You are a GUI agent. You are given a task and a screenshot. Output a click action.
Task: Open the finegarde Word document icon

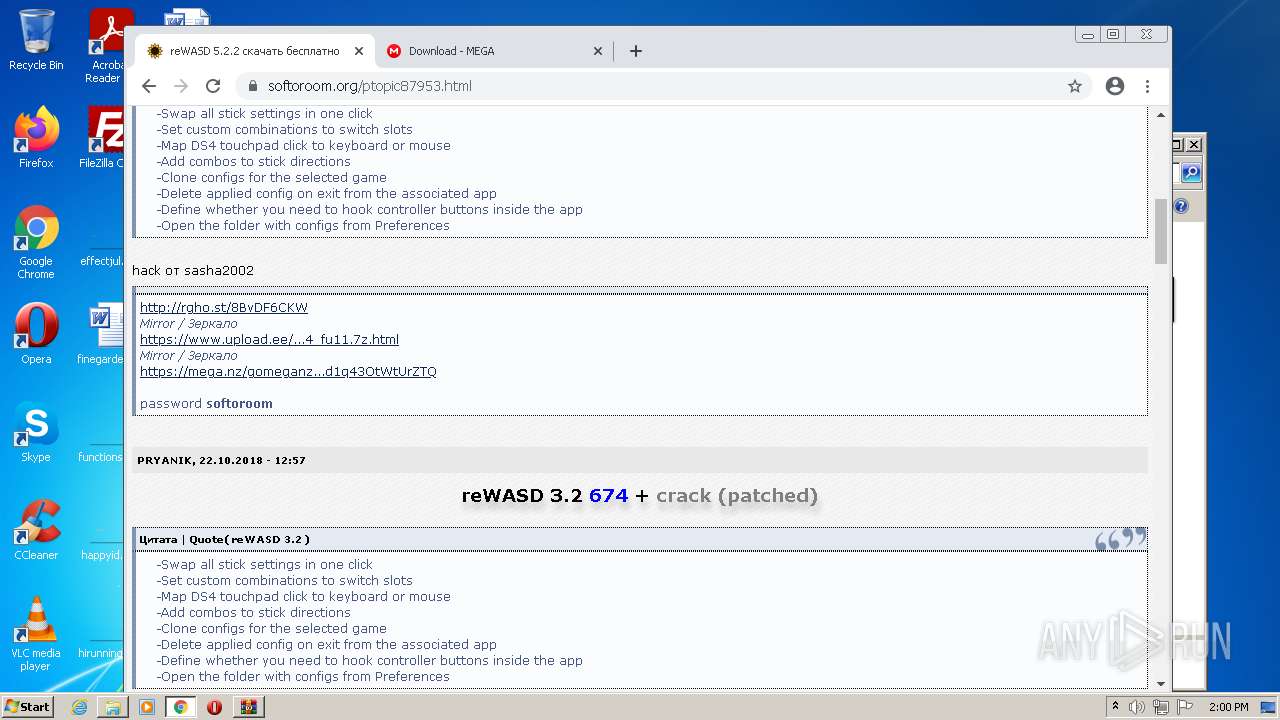point(101,333)
